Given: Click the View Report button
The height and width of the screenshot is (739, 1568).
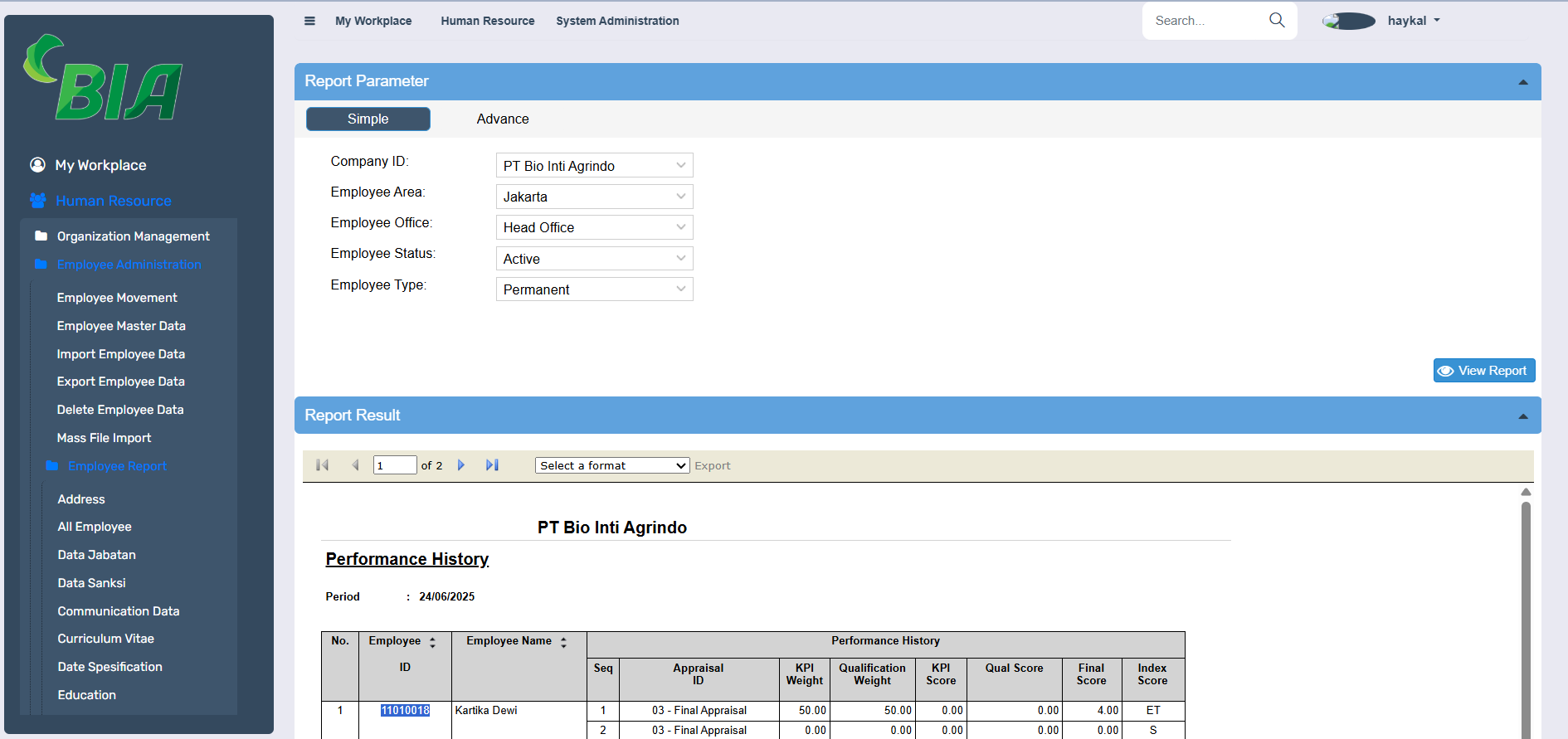Looking at the screenshot, I should pyautogui.click(x=1484, y=371).
